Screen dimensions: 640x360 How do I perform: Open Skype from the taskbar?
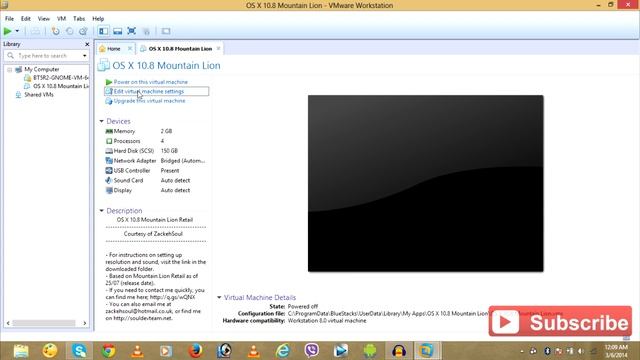click(x=79, y=351)
